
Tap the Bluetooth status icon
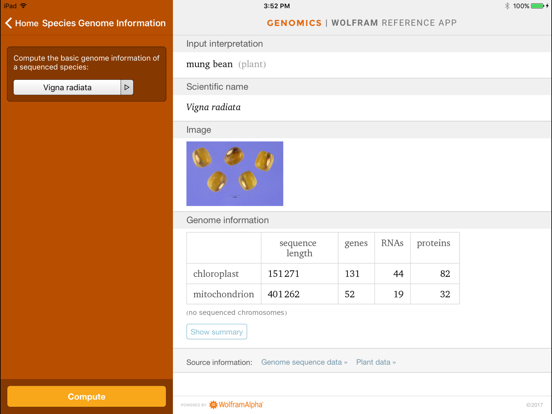(507, 6)
